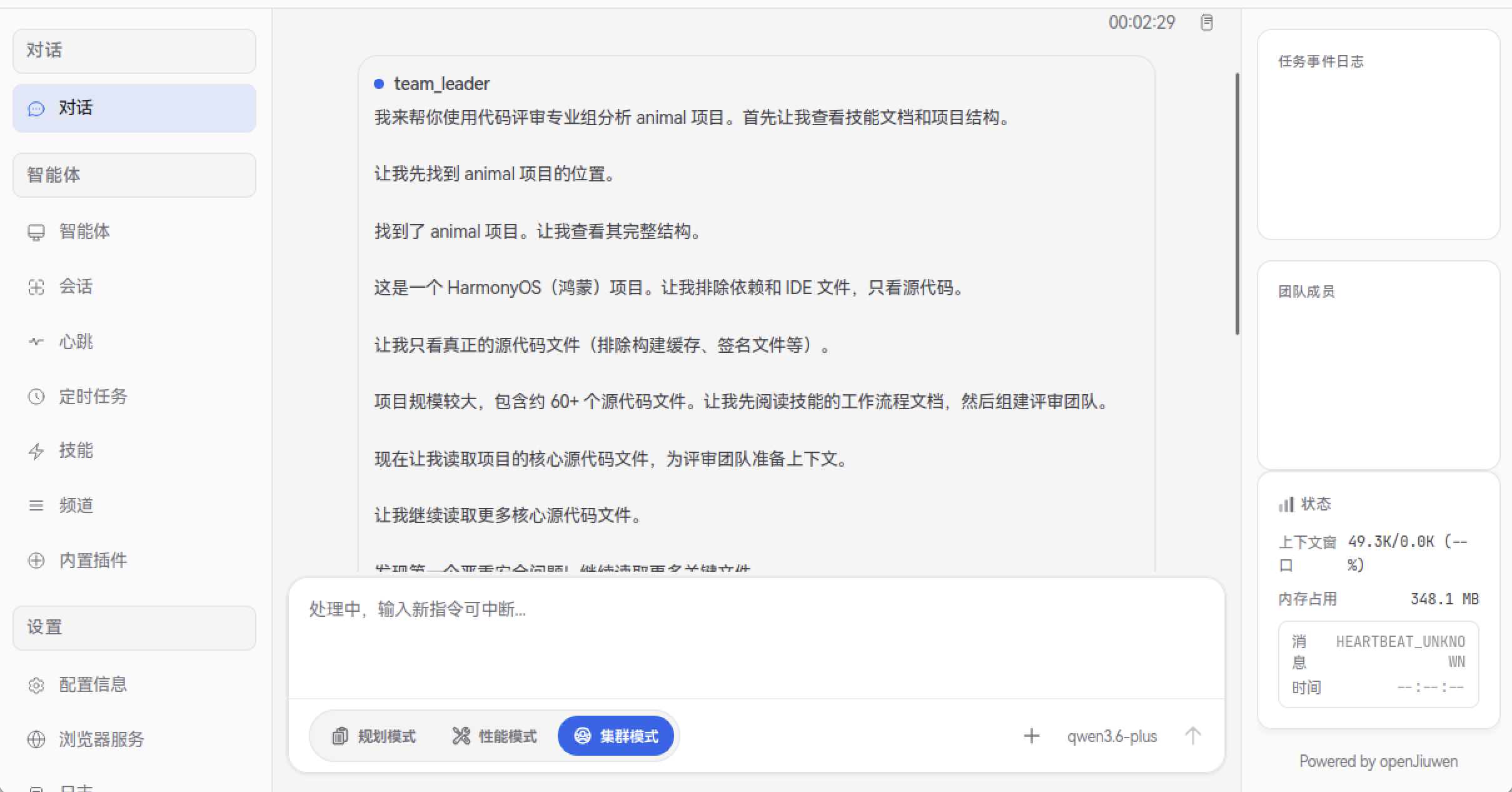Click the chat scrollbar thumb
Image resolution: width=1512 pixels, height=792 pixels.
1237,204
